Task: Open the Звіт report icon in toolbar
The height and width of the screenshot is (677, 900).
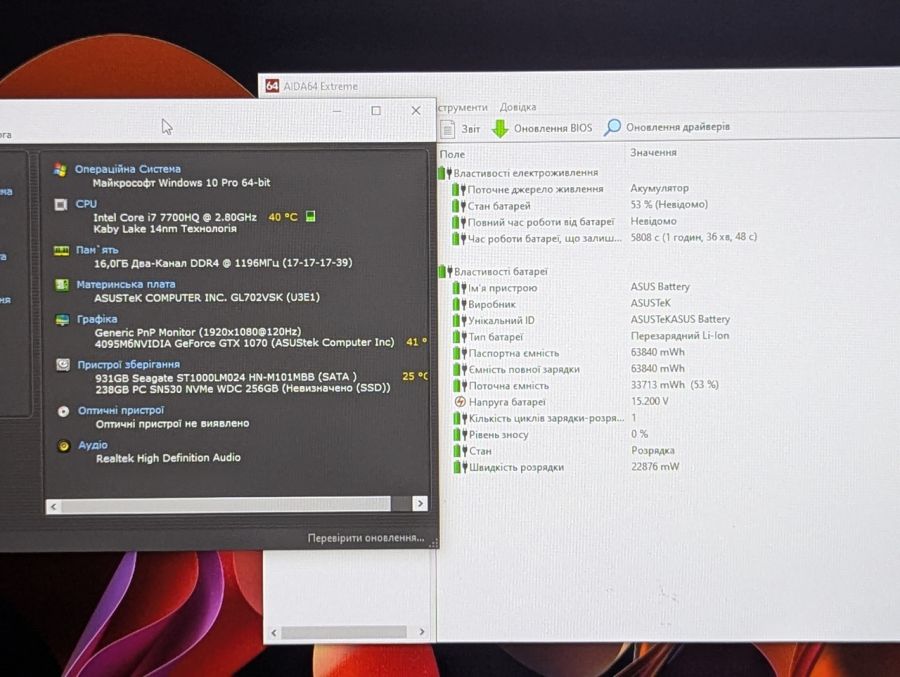Action: (448, 129)
